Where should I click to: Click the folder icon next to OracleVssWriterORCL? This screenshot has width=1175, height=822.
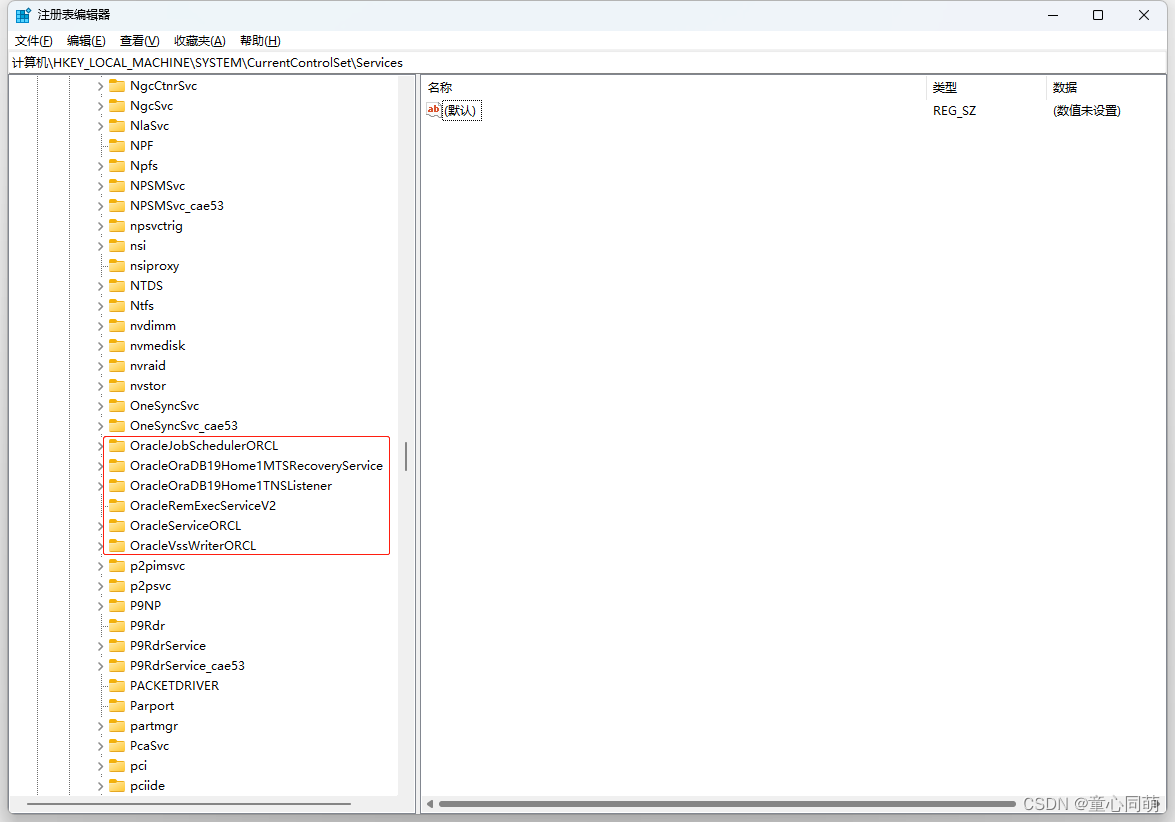[117, 546]
